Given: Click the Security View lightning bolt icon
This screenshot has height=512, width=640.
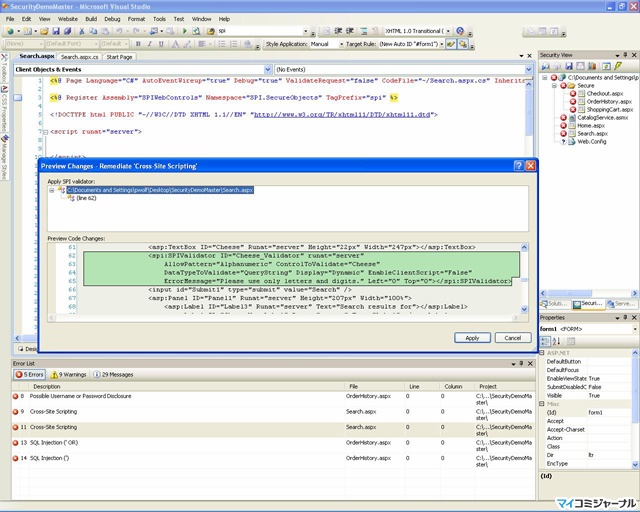Looking at the screenshot, I should pos(618,66).
